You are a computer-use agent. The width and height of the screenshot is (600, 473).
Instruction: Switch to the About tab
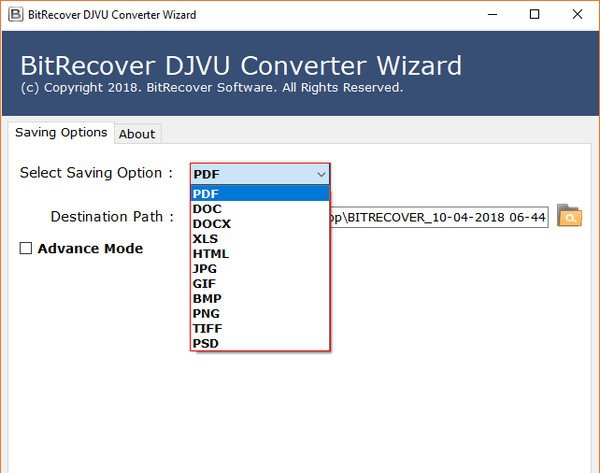(137, 134)
